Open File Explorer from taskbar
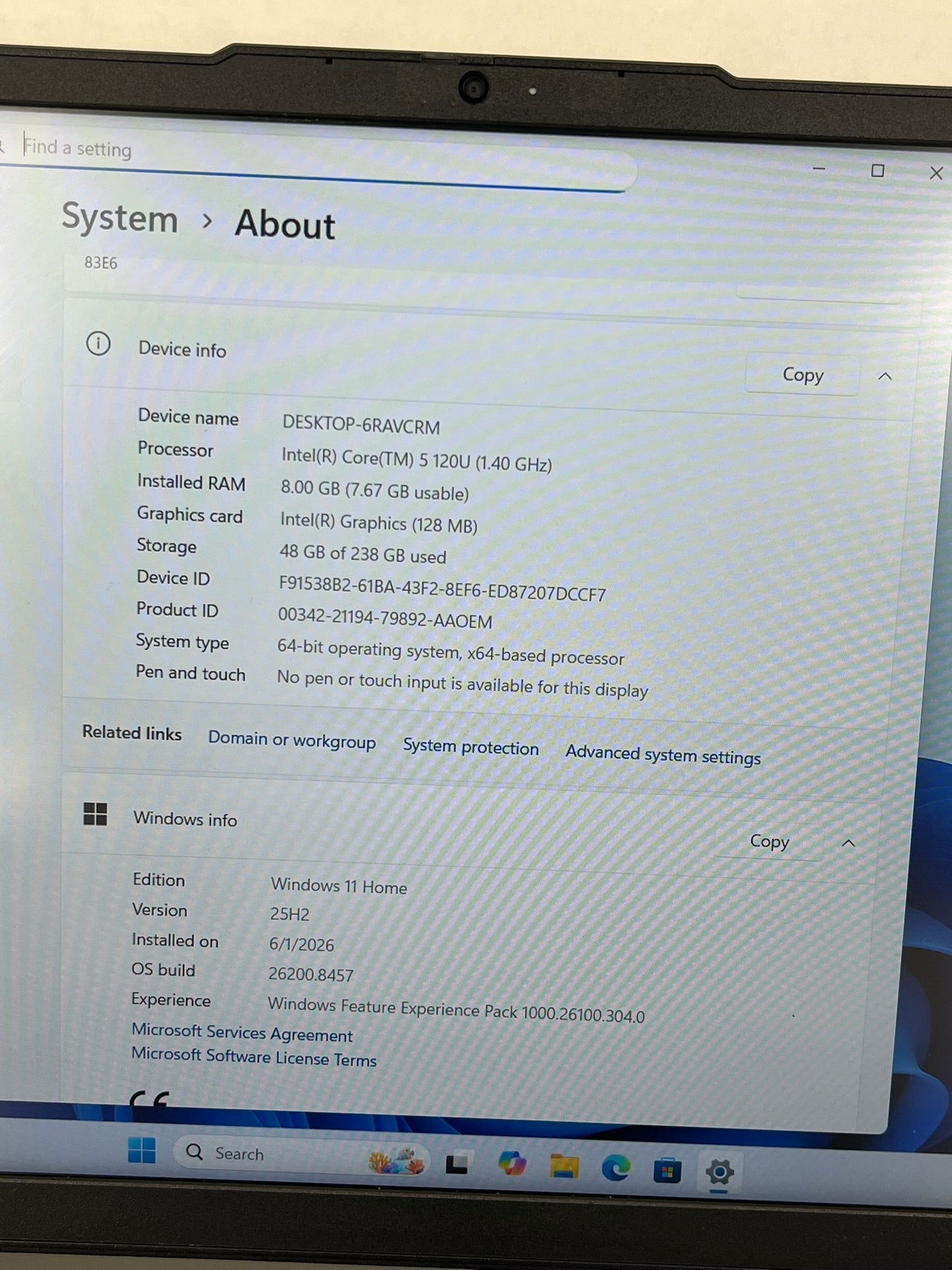This screenshot has width=952, height=1270. coord(564,1166)
